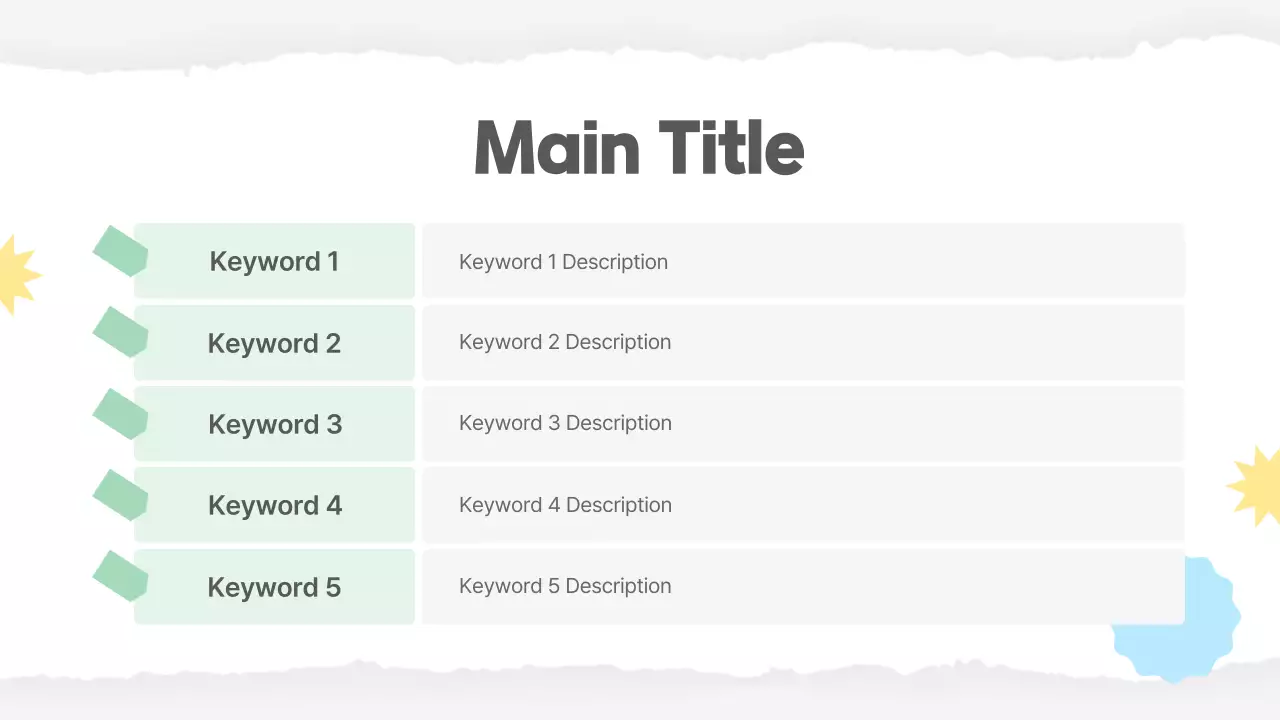Click the Keyword 3 Description text
The width and height of the screenshot is (1280, 720).
click(565, 423)
